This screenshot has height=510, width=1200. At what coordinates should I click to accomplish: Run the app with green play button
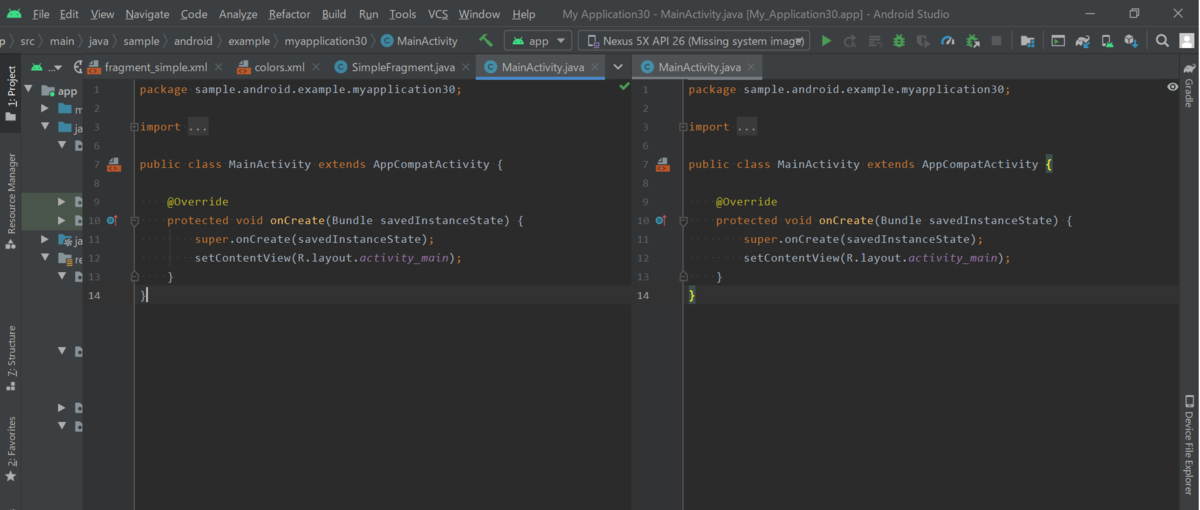click(x=826, y=41)
